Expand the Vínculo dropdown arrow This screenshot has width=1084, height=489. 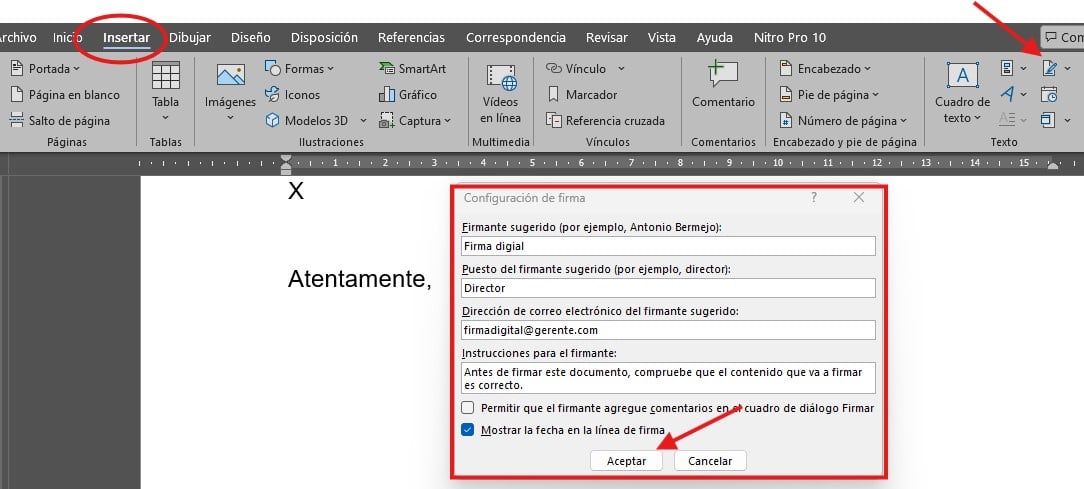[x=621, y=68]
